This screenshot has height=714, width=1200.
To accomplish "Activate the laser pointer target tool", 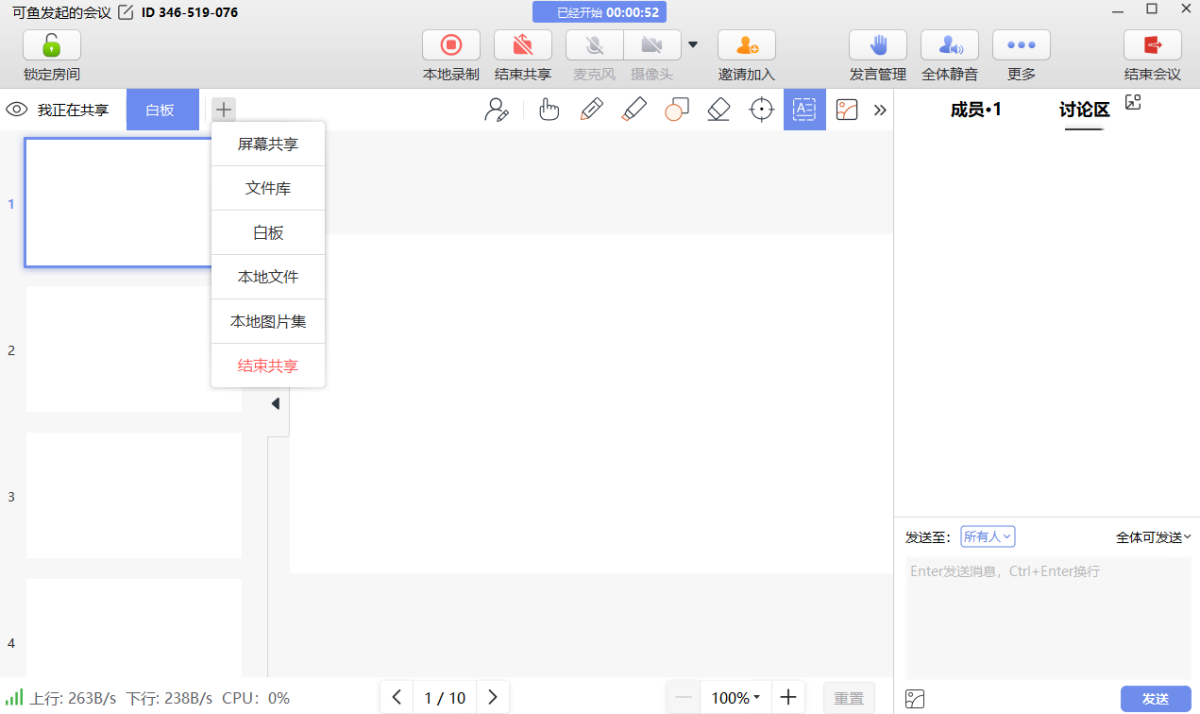I will coord(762,109).
